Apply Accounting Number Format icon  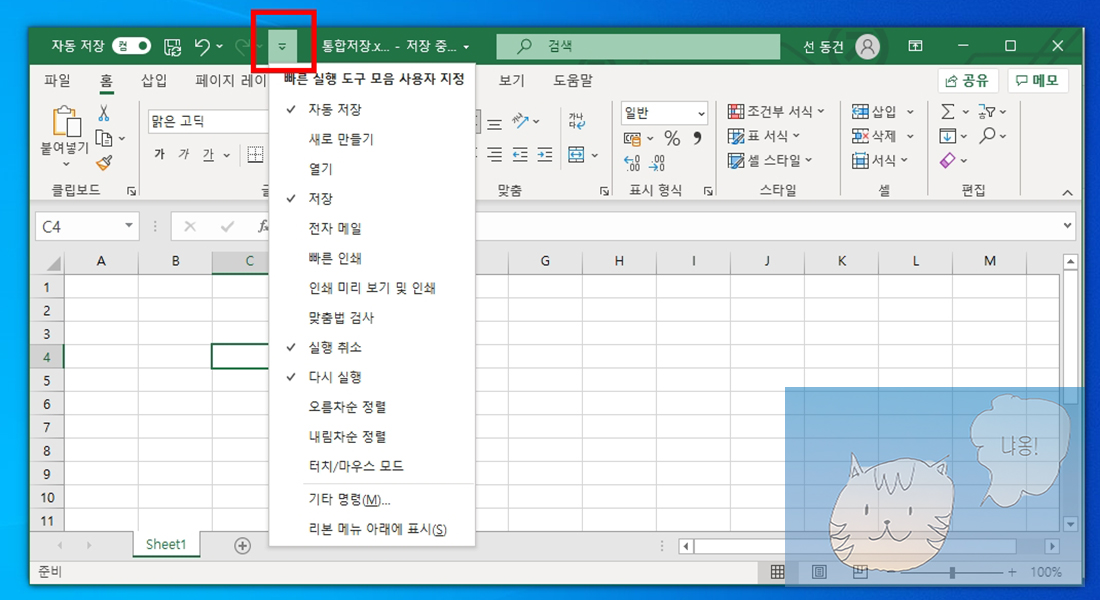point(632,138)
